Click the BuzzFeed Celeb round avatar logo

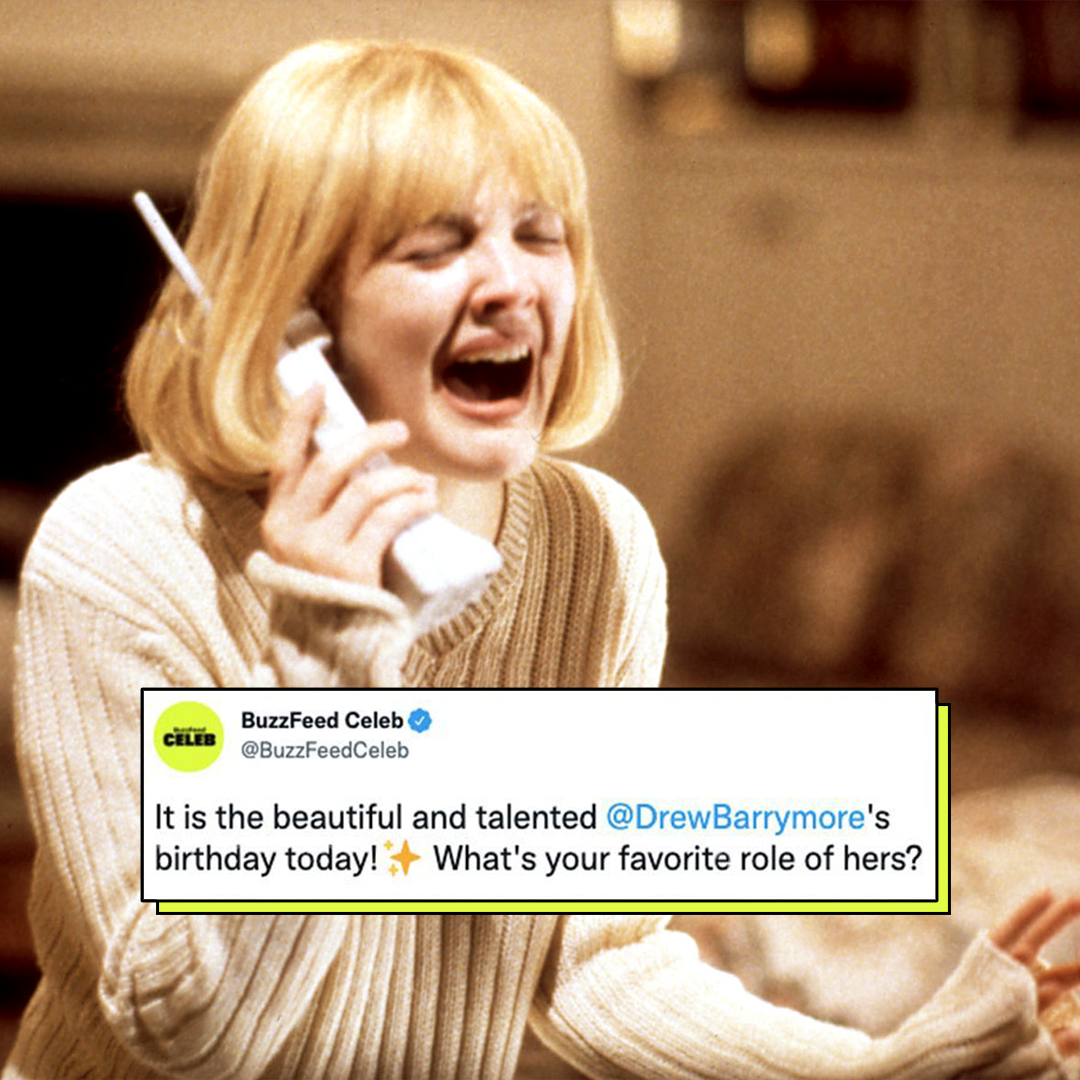[188, 737]
